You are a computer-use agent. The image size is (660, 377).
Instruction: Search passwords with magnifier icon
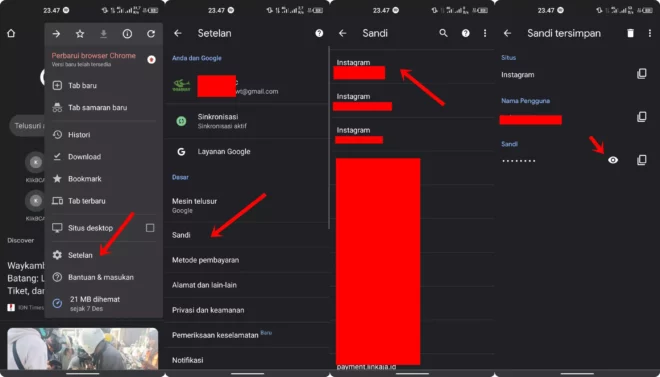(443, 33)
